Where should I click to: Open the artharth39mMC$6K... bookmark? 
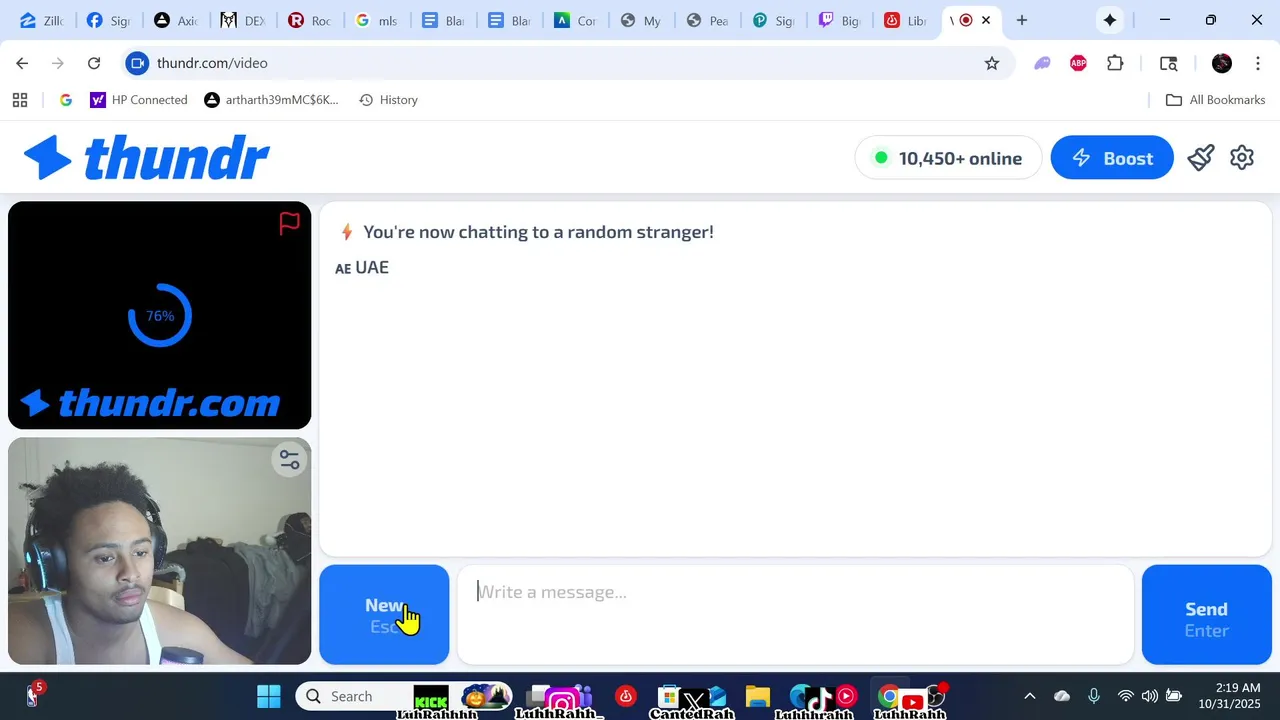(271, 100)
